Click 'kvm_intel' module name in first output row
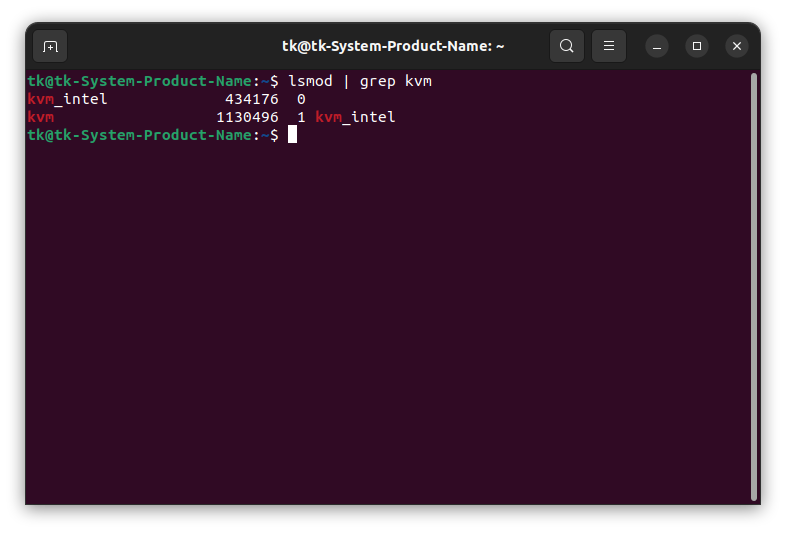The width and height of the screenshot is (786, 533). tap(67, 99)
